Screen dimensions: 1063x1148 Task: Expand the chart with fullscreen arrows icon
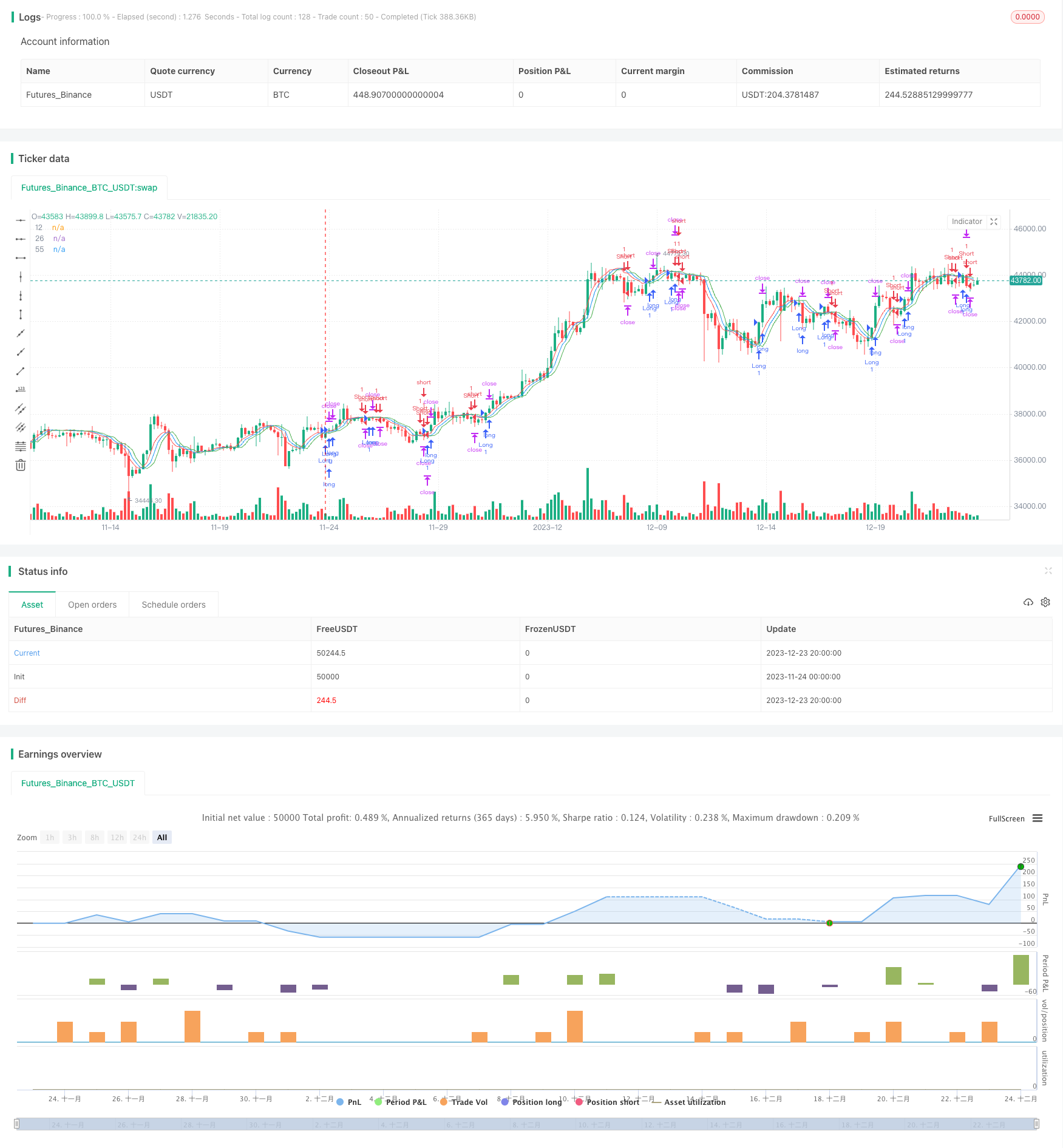(x=994, y=222)
